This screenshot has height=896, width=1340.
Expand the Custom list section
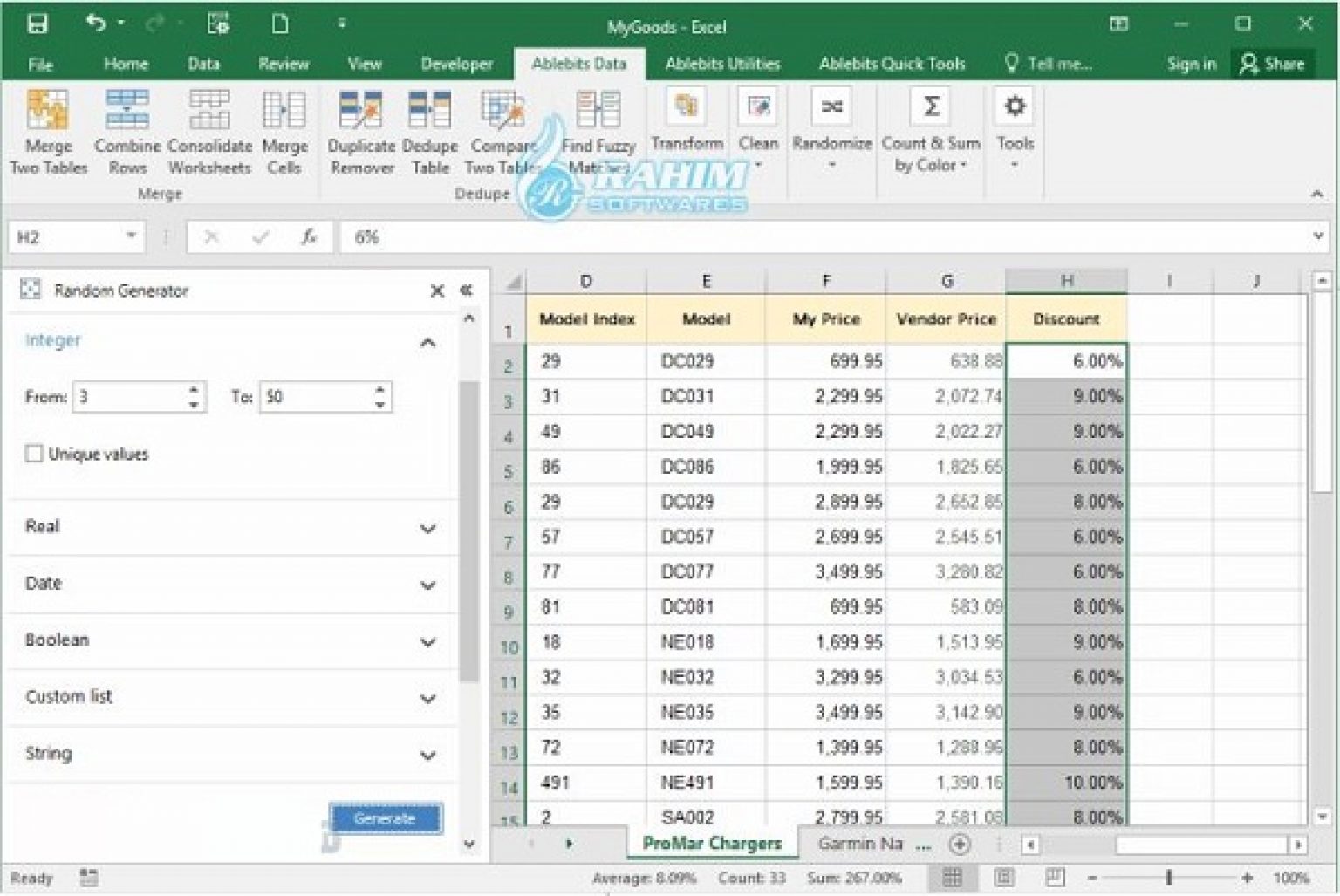pyautogui.click(x=427, y=698)
